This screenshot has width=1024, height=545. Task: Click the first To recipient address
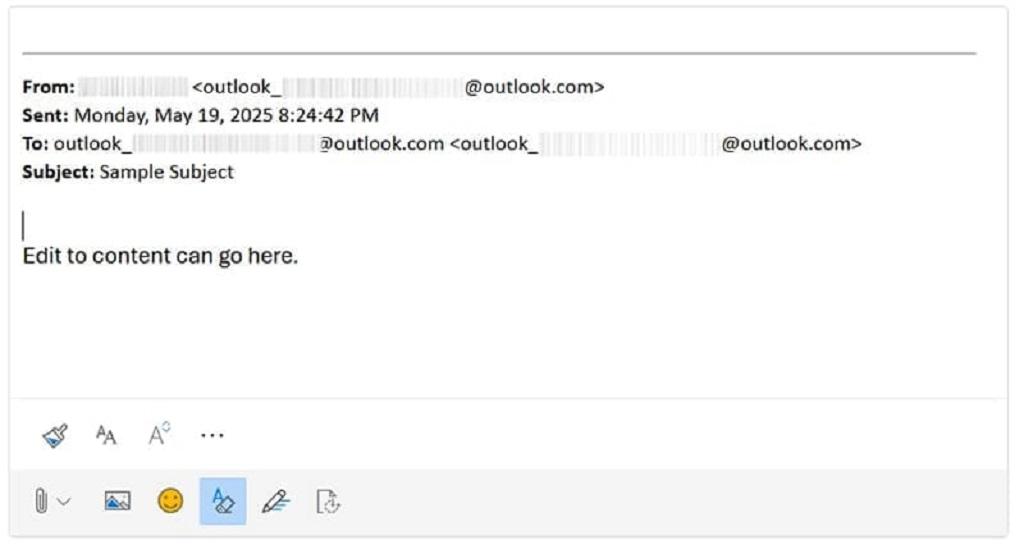[248, 144]
